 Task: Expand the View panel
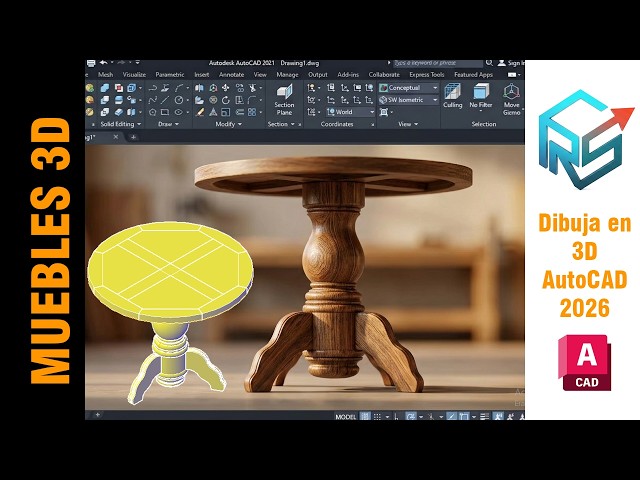click(408, 124)
